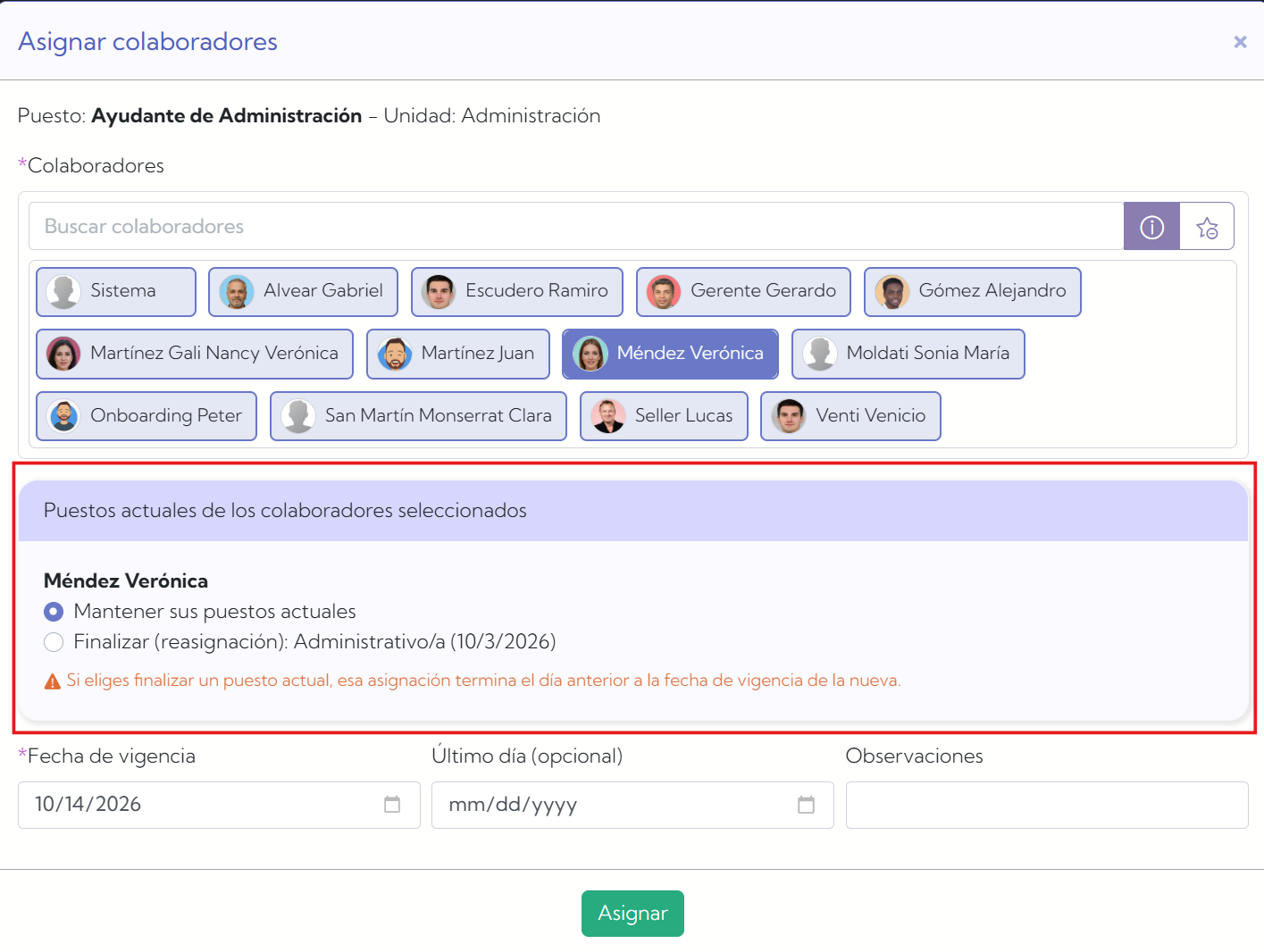Select collaborator Onboarding Peter
The height and width of the screenshot is (952, 1264).
click(x=146, y=417)
